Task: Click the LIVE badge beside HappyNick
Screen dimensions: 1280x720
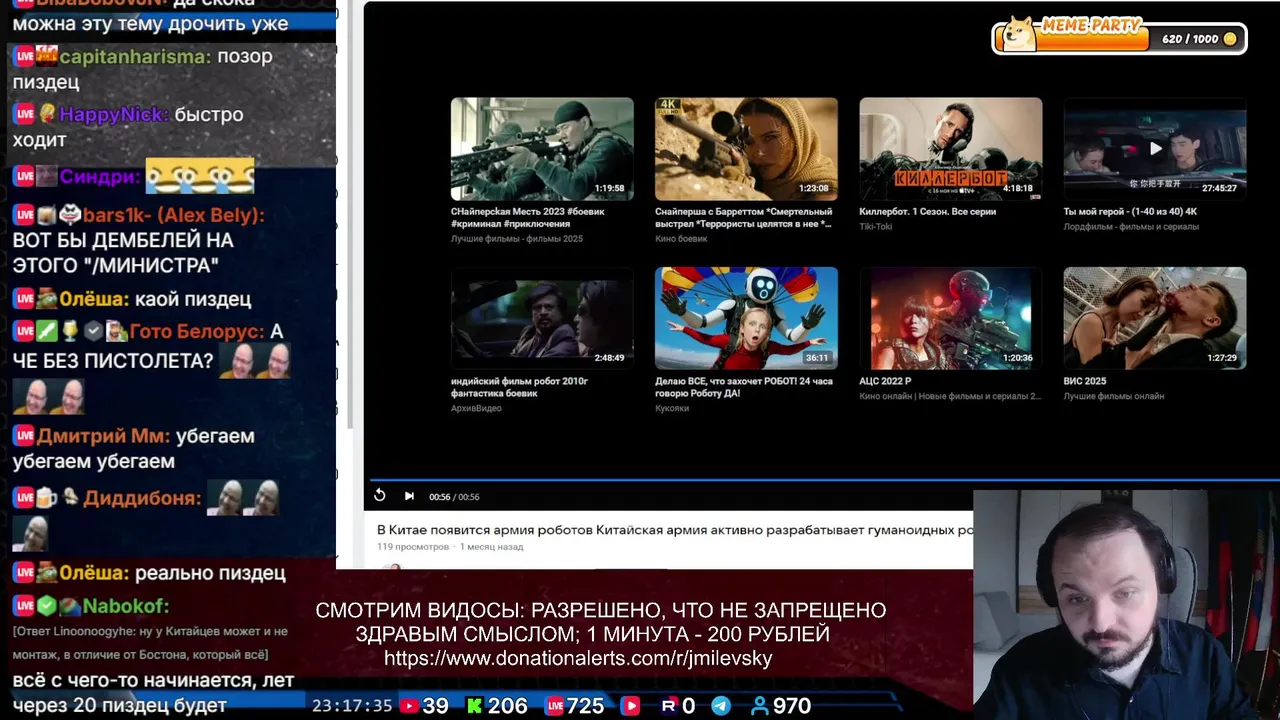Action: pos(24,115)
